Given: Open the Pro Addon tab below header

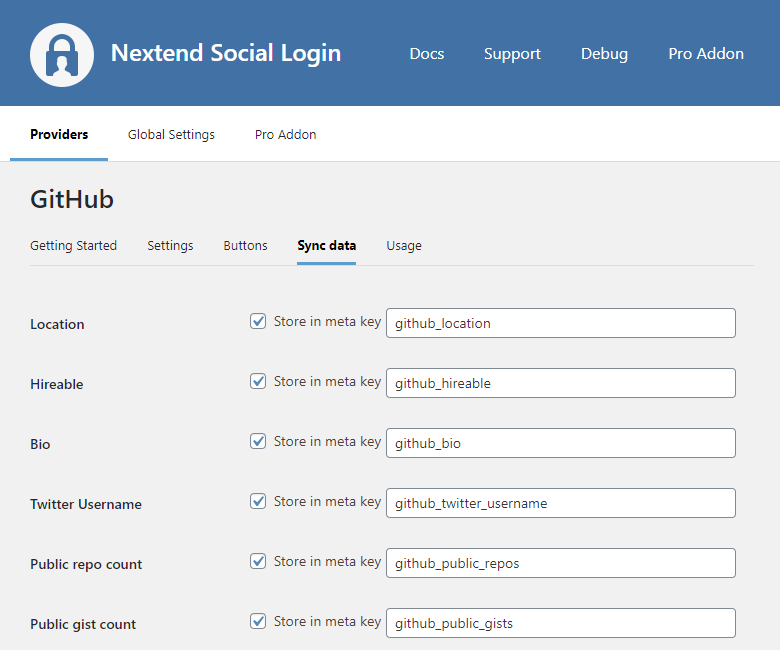Looking at the screenshot, I should tap(285, 135).
